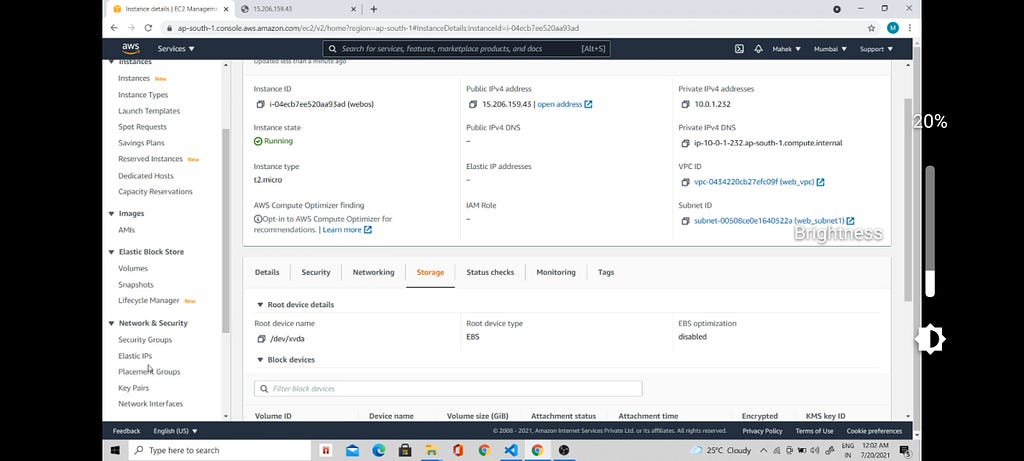Adjust the Brightness slider bar
The width and height of the screenshot is (1024, 461).
pyautogui.click(x=930, y=231)
